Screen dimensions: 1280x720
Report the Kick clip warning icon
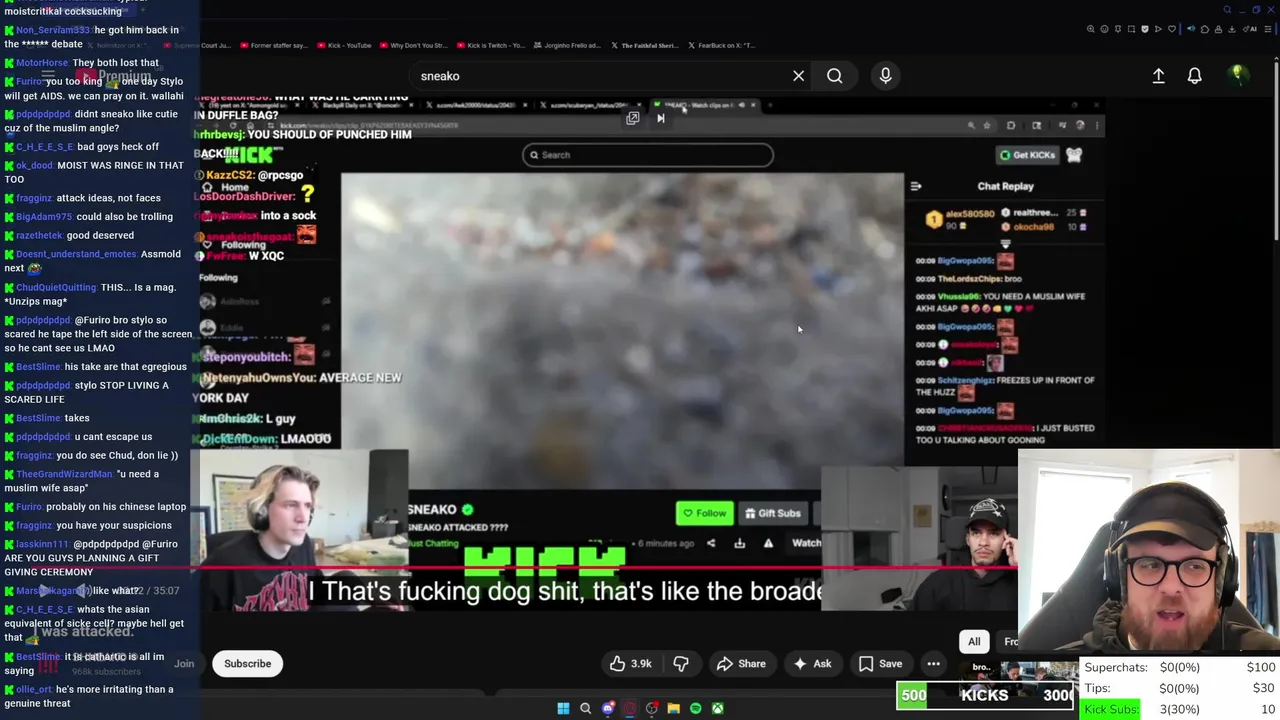[768, 544]
